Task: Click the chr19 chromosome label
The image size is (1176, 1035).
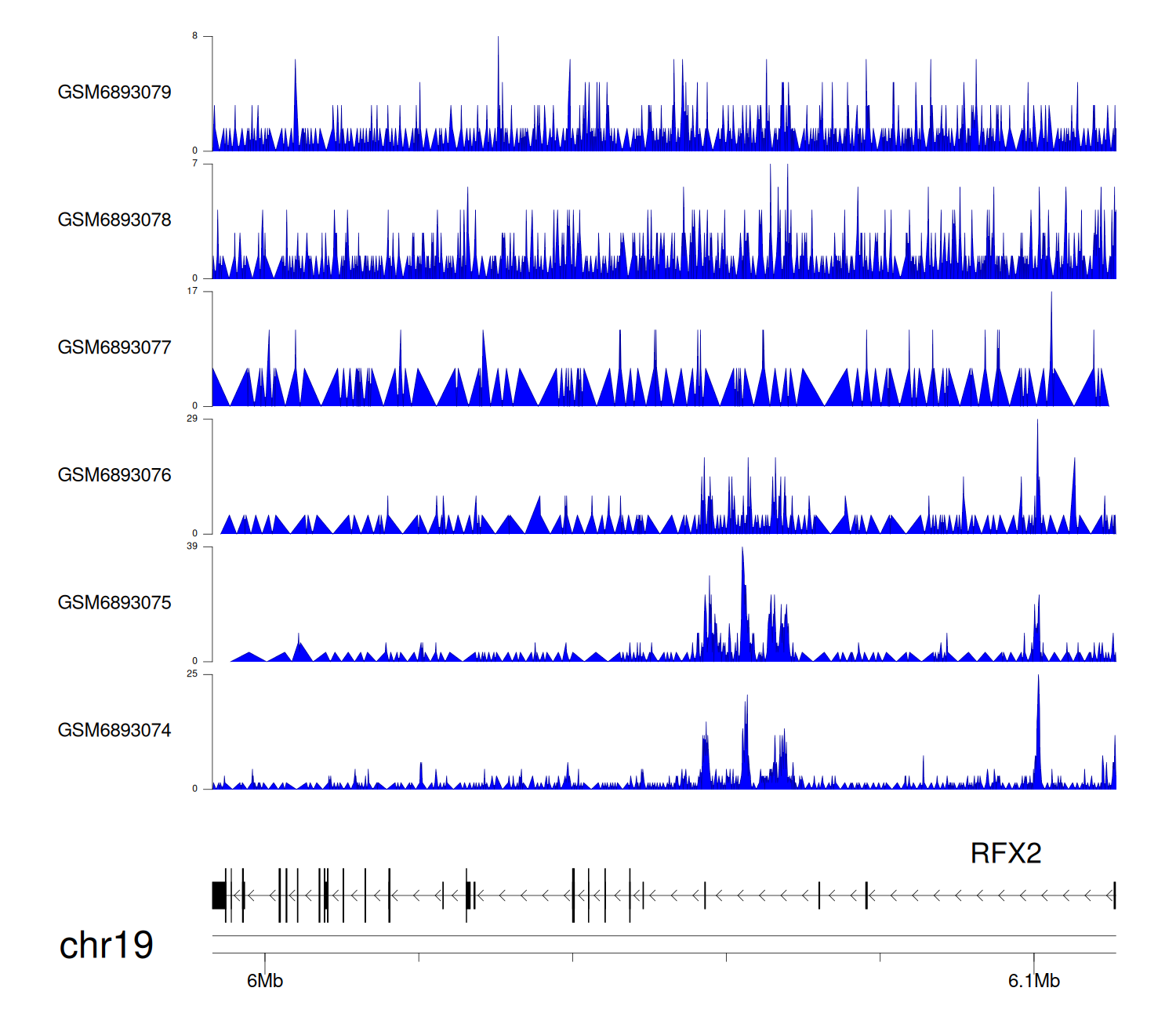Action: (106, 946)
